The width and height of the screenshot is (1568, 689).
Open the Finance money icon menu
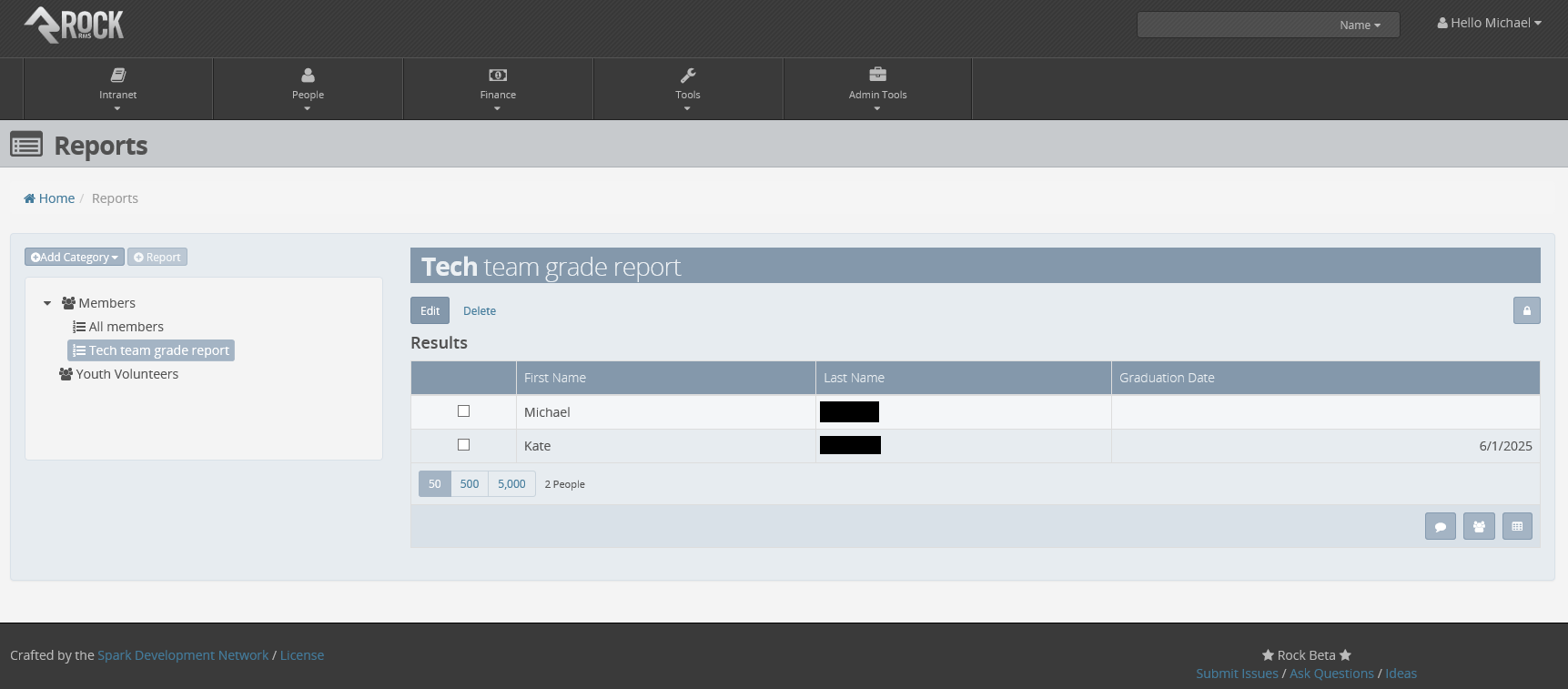[498, 76]
